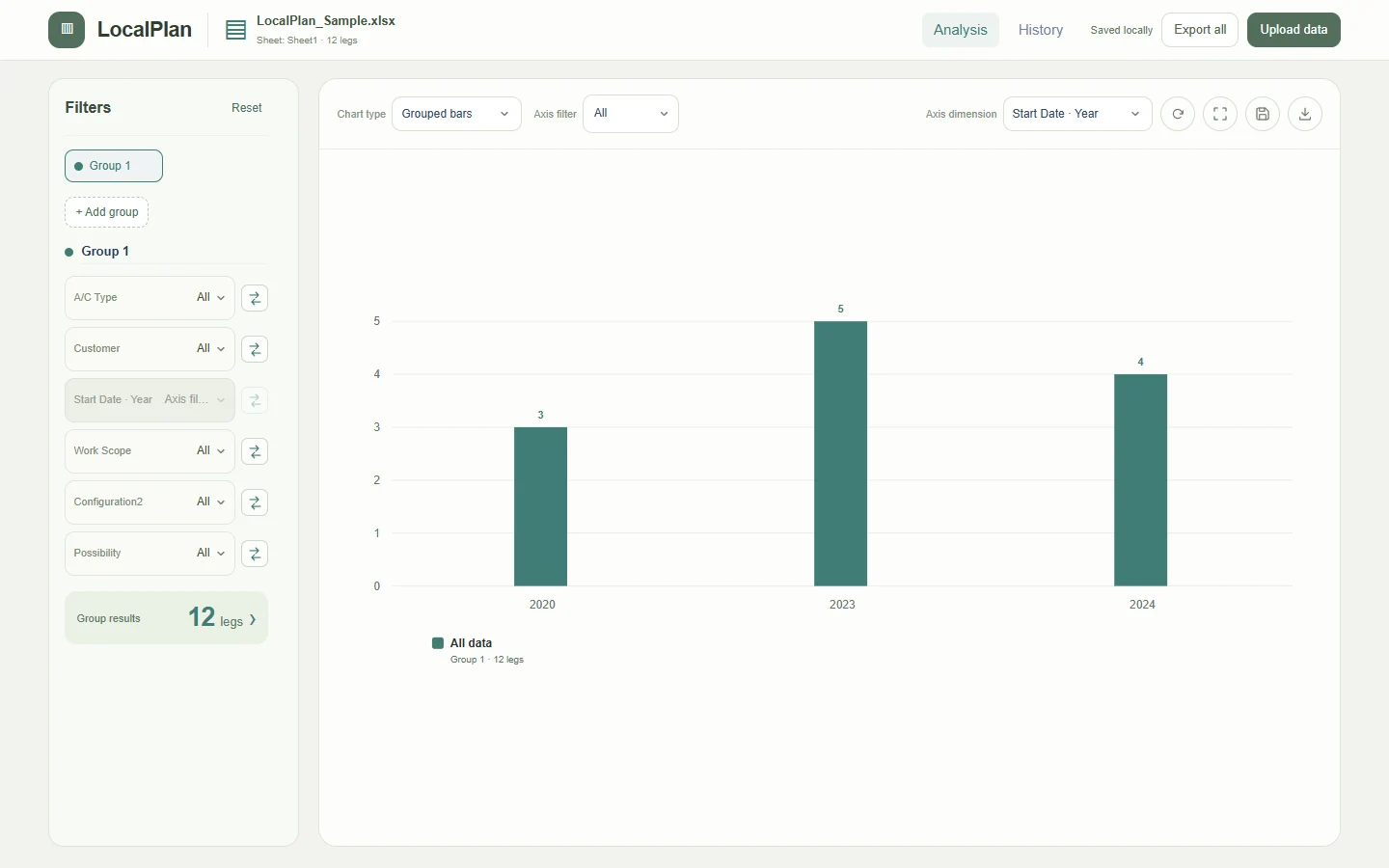The image size is (1389, 868).
Task: Click the 2023 bar in the chart
Action: 840,453
